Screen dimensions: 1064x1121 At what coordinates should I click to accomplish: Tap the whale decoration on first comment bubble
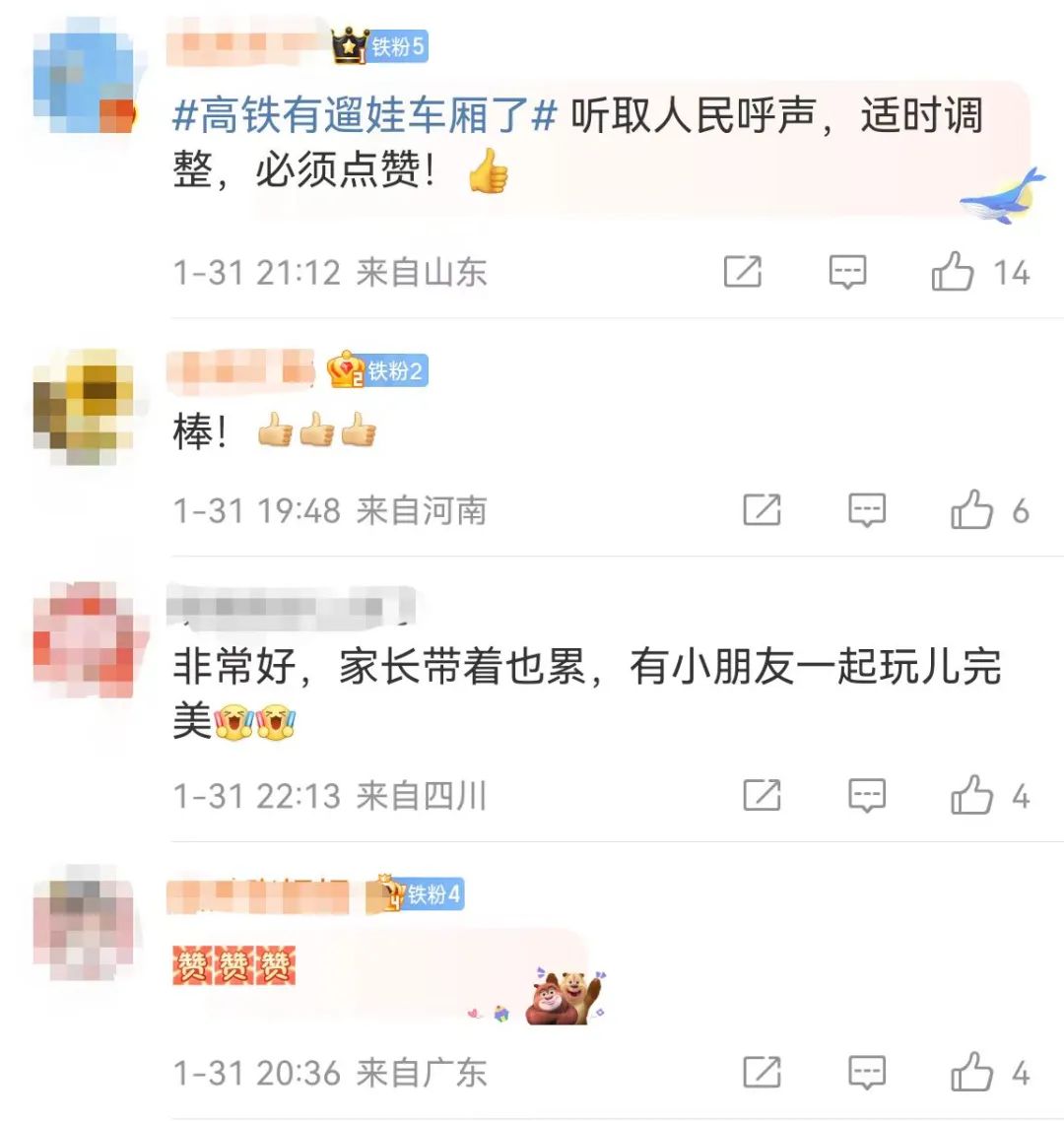pyautogui.click(x=1002, y=194)
